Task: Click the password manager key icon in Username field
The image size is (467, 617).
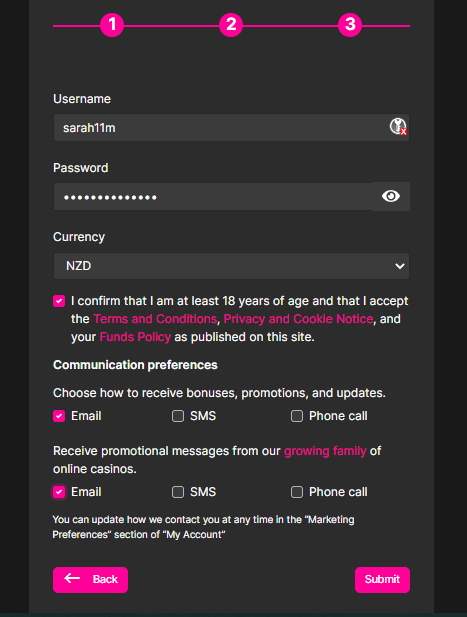Action: coord(398,126)
